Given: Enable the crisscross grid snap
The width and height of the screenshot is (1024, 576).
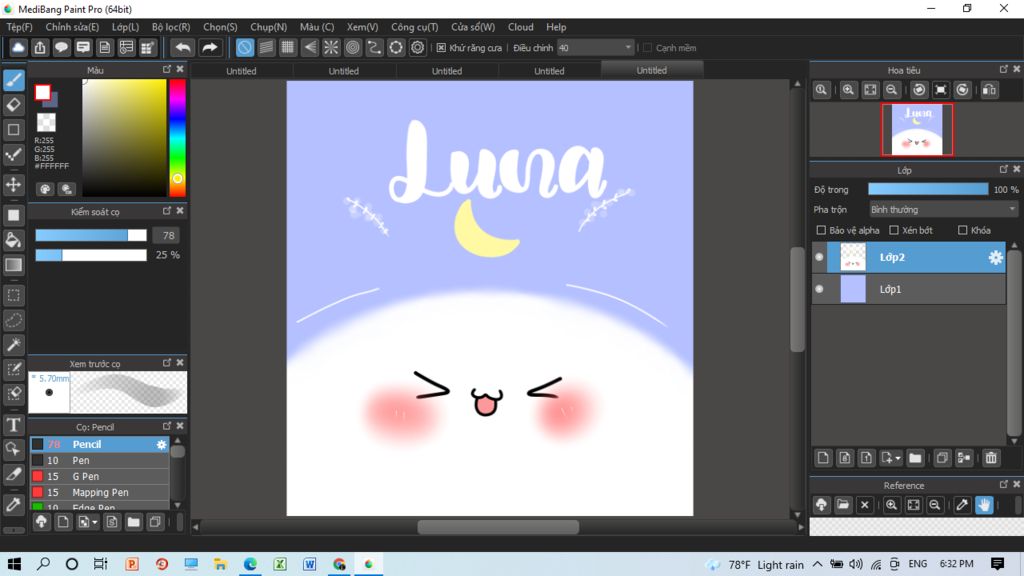Looking at the screenshot, I should 288,48.
